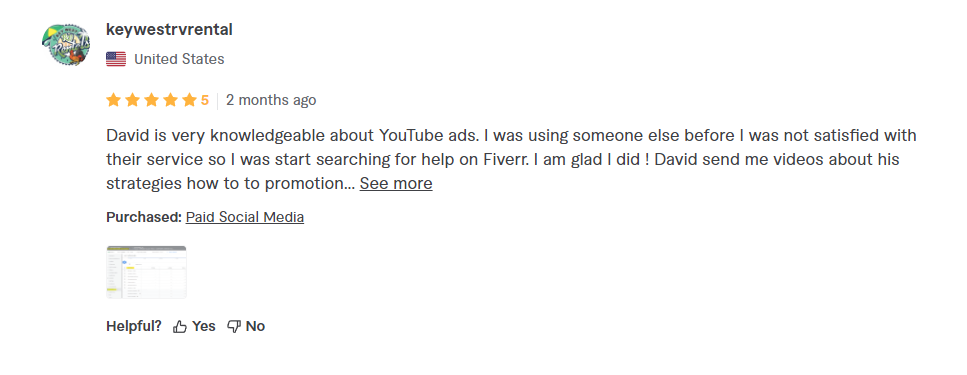967x375 pixels.
Task: Click the first rating star
Action: tap(113, 100)
